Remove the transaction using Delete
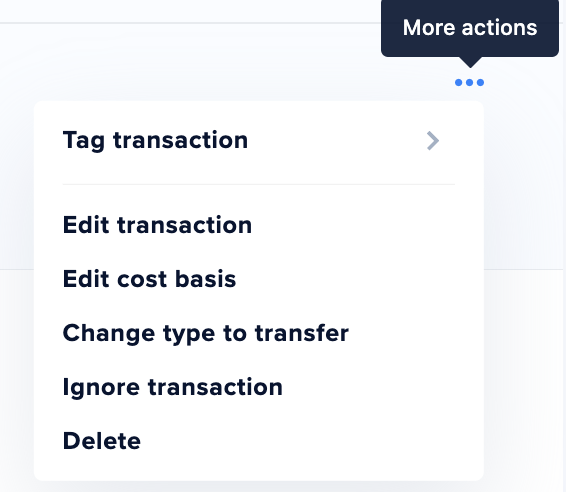The width and height of the screenshot is (566, 492). (259, 441)
